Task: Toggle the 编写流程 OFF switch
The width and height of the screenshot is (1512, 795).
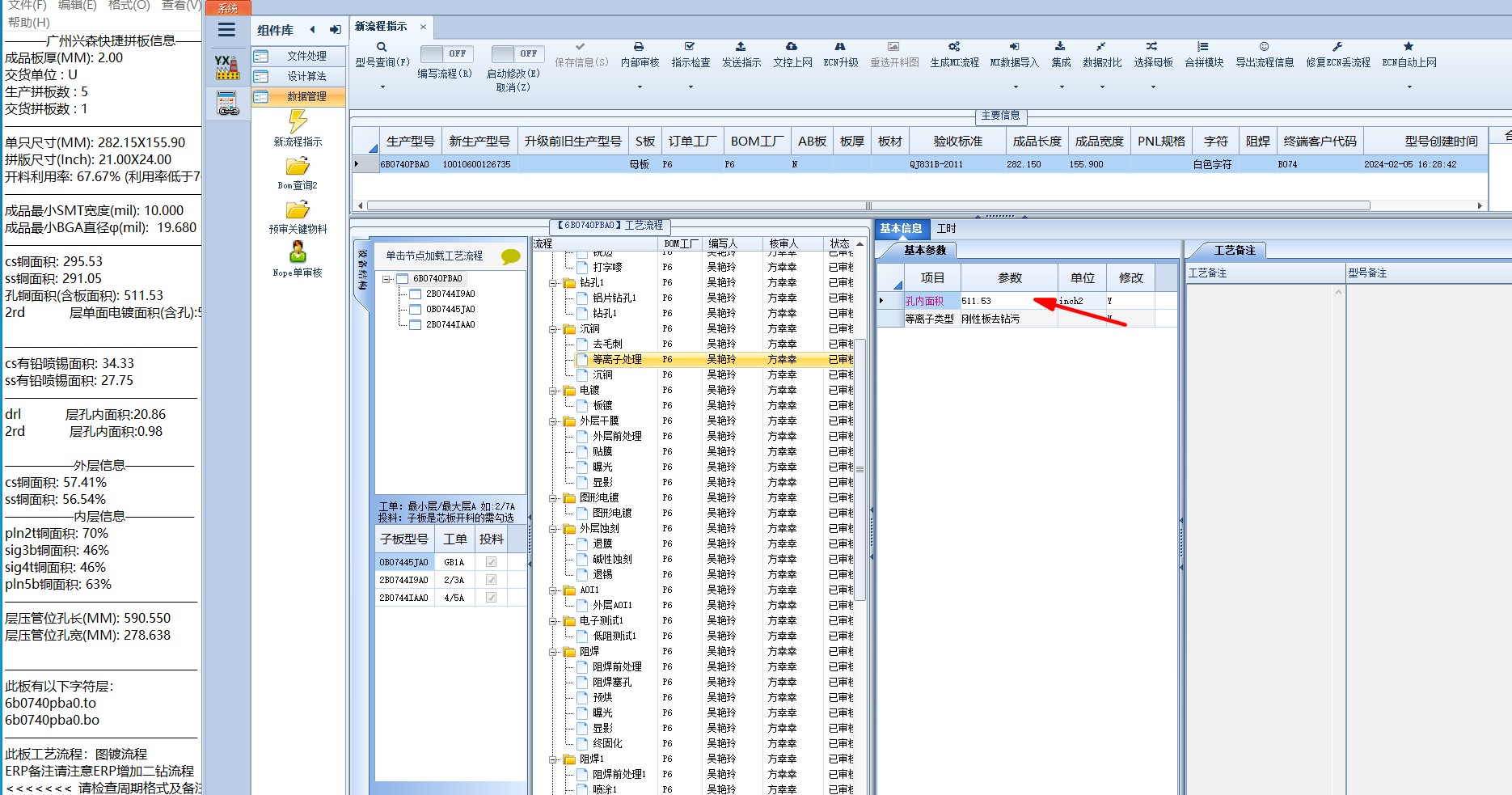Action: pyautogui.click(x=446, y=53)
